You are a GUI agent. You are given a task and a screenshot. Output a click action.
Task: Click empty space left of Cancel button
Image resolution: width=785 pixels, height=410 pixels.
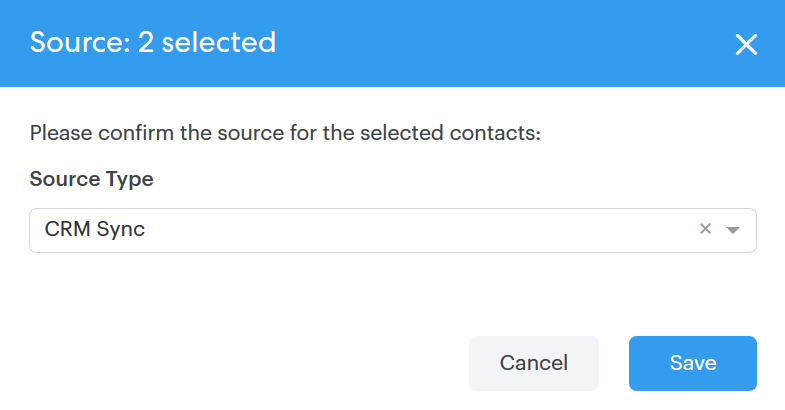coord(250,363)
